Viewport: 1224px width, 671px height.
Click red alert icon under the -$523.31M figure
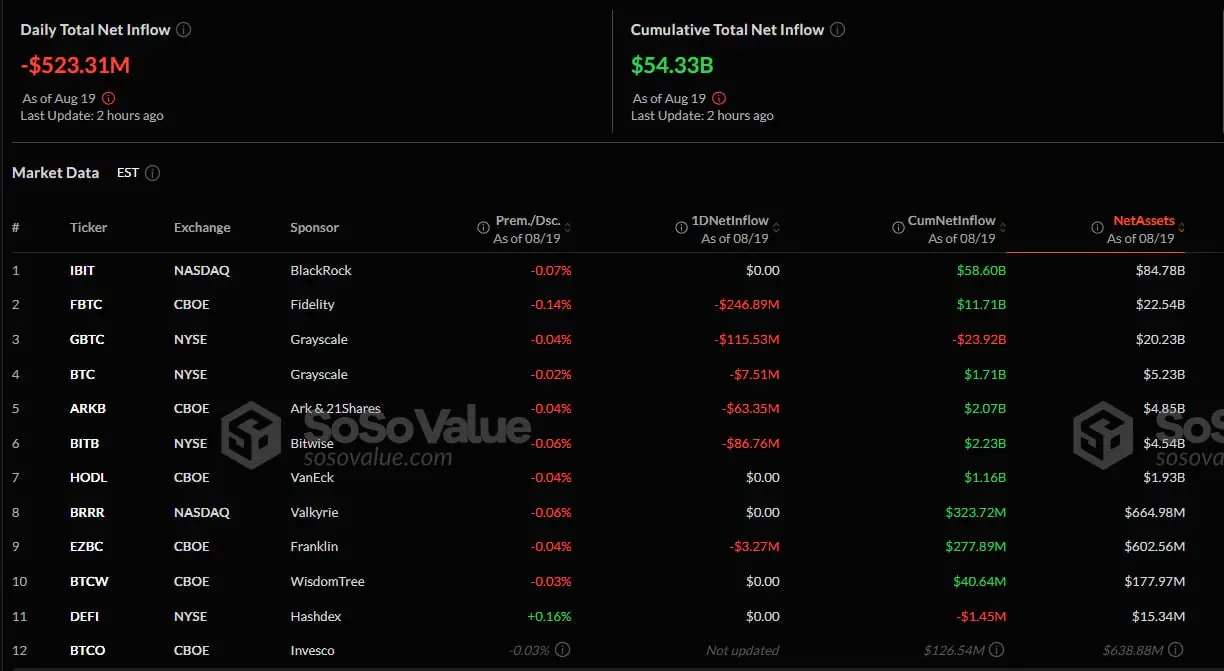pos(109,99)
